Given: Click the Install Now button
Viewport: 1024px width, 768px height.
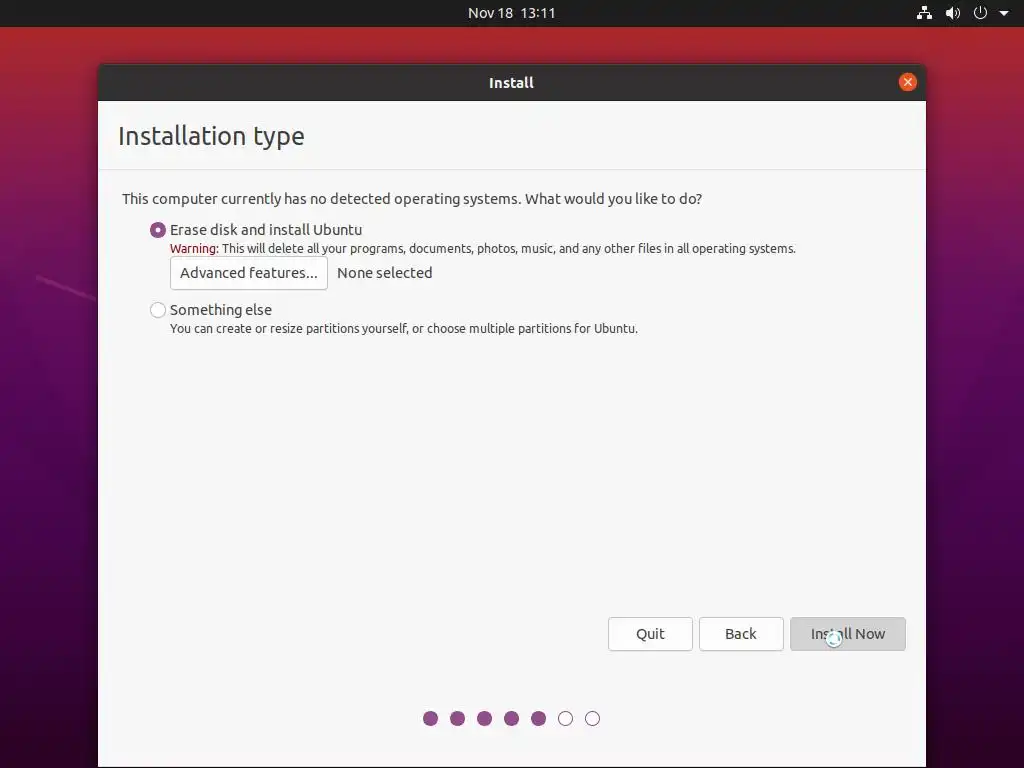Looking at the screenshot, I should coord(848,634).
